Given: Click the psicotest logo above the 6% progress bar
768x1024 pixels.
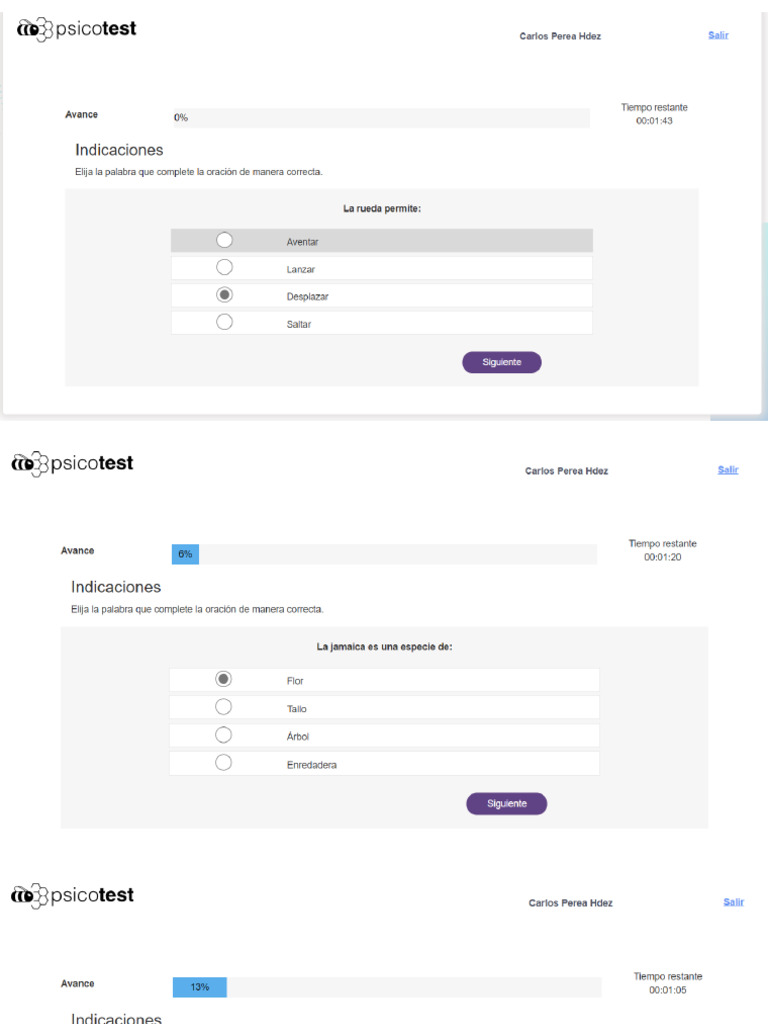Looking at the screenshot, I should [x=72, y=463].
